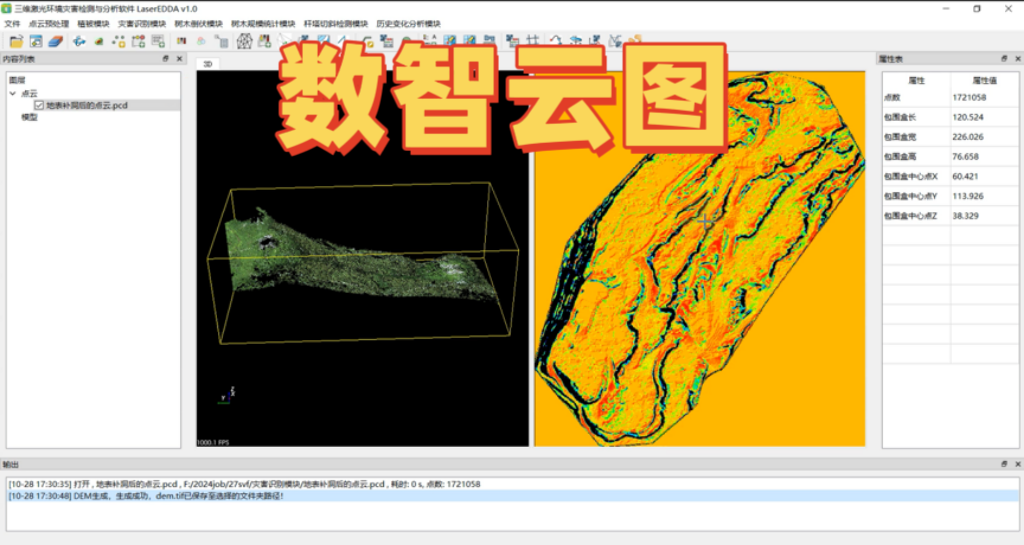Toggle the 地表补洞后的点云.pcd layer checkbox
This screenshot has width=1024, height=545.
(x=39, y=105)
